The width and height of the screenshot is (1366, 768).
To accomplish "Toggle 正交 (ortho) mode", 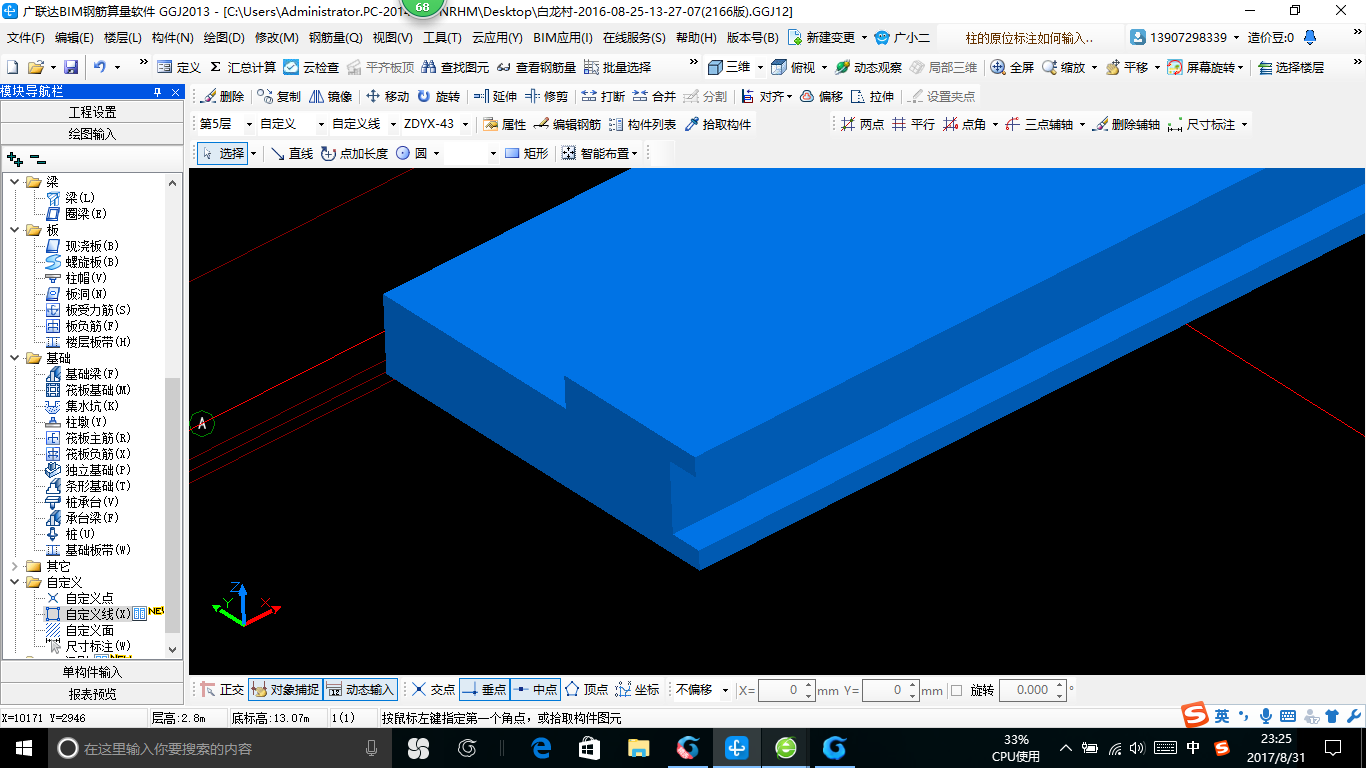I will coord(221,690).
